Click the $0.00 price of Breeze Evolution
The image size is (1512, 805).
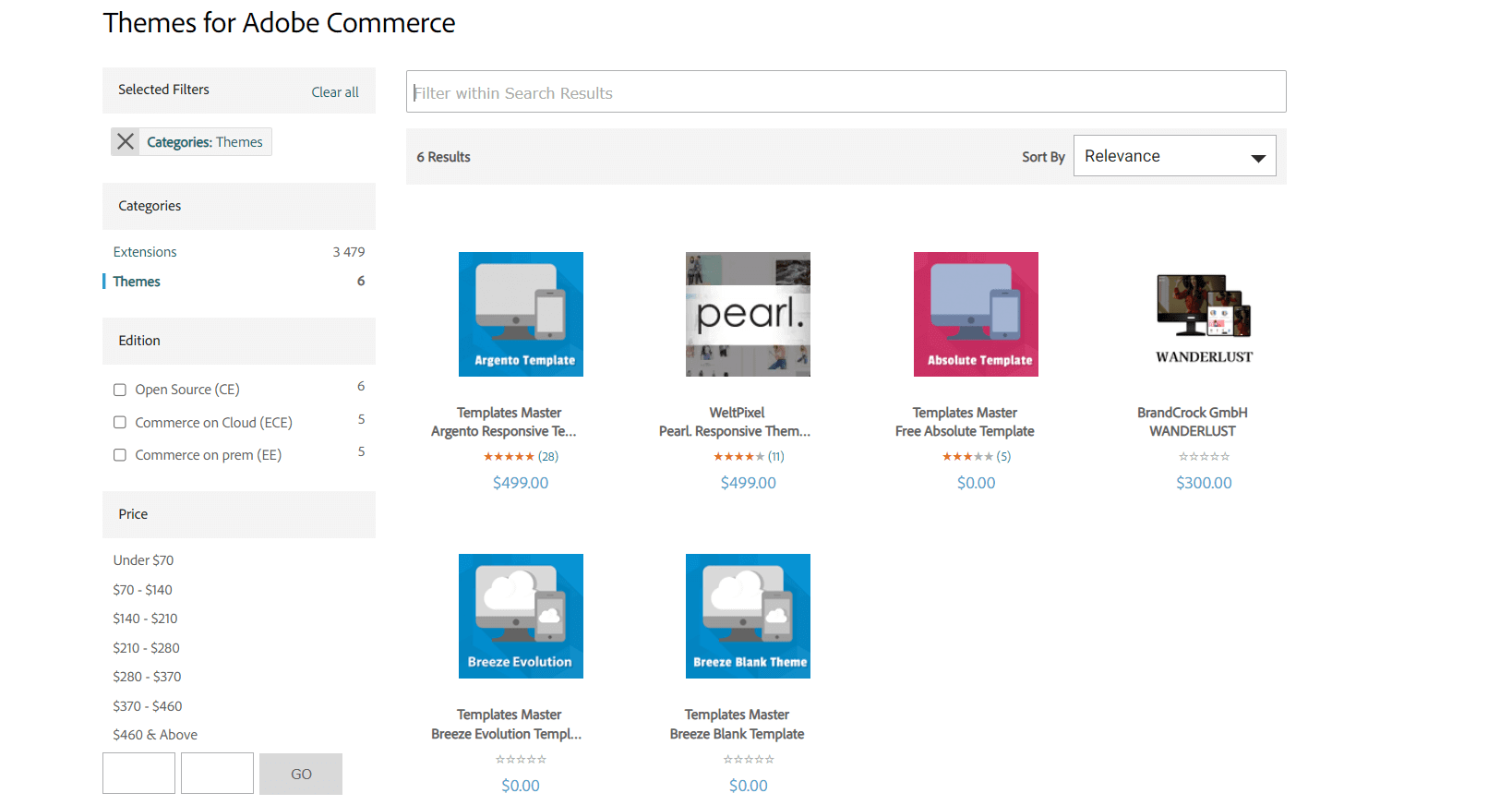tap(521, 786)
